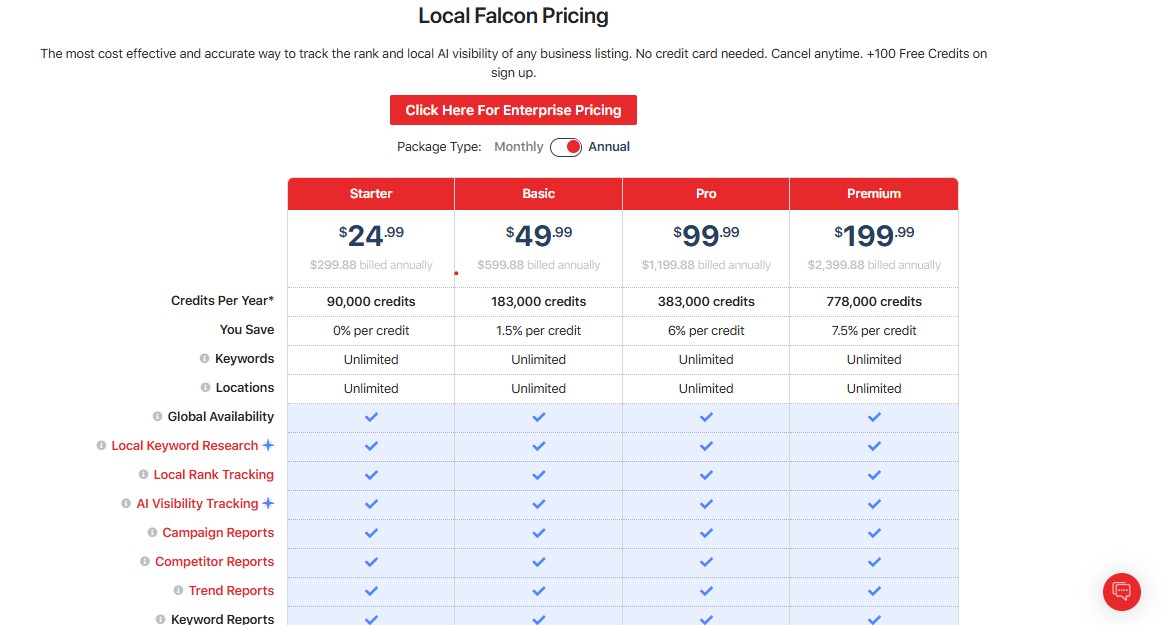This screenshot has width=1175, height=625.
Task: Open the Competitor Reports link
Action: (214, 561)
